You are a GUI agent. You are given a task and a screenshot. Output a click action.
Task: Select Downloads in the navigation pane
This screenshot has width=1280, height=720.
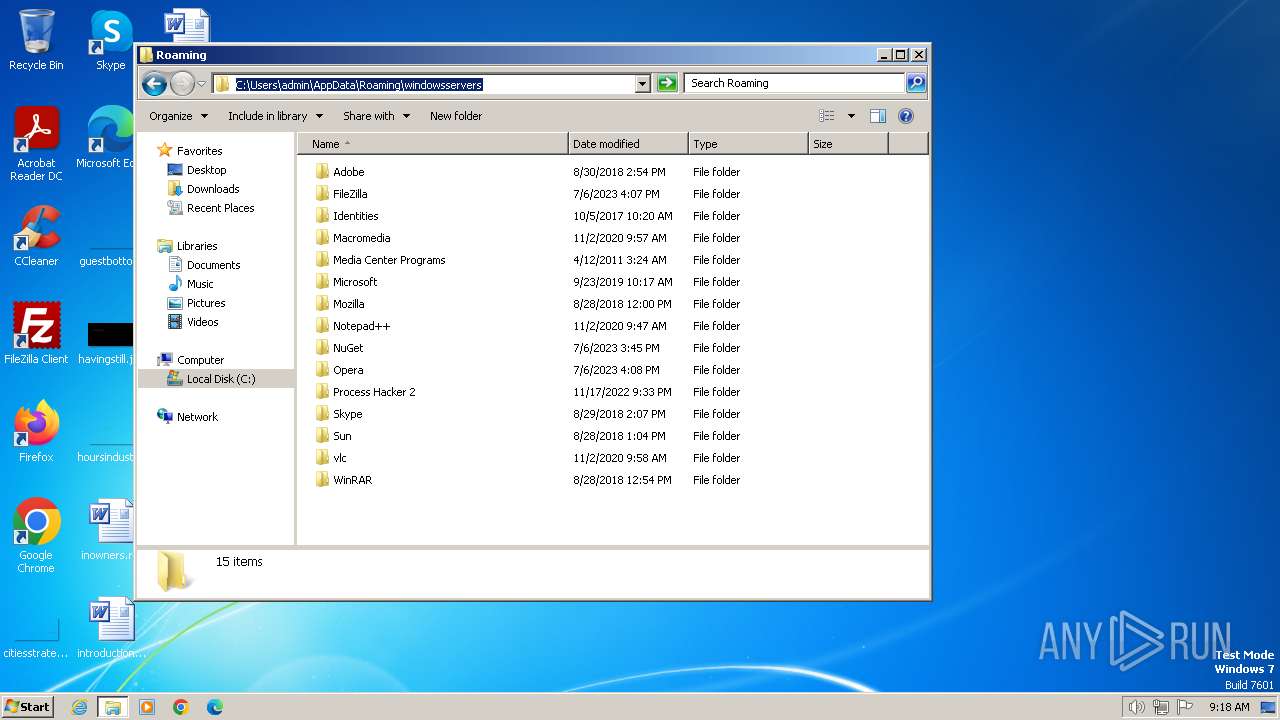click(212, 189)
